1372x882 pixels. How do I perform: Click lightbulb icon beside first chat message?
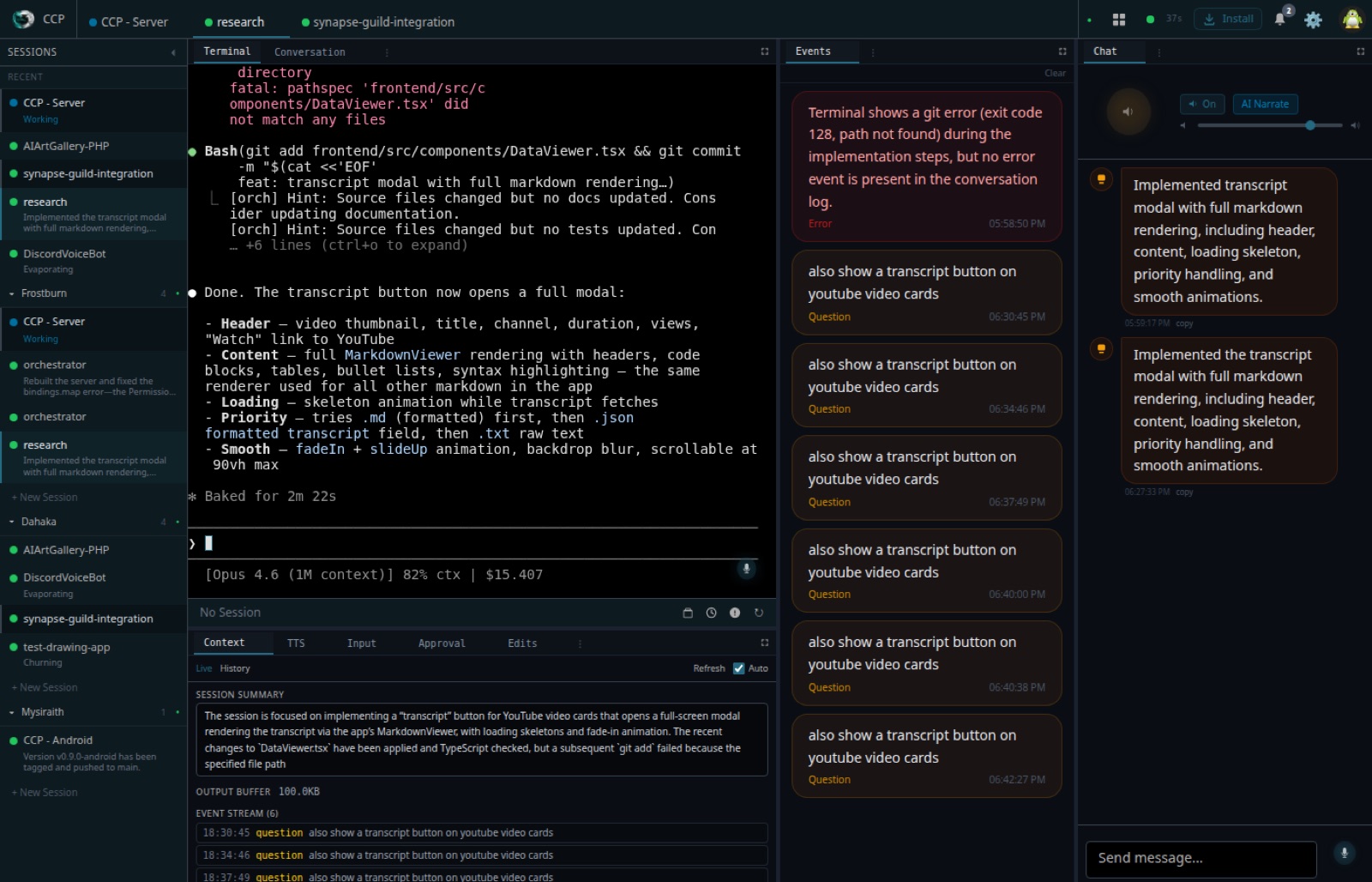1101,179
